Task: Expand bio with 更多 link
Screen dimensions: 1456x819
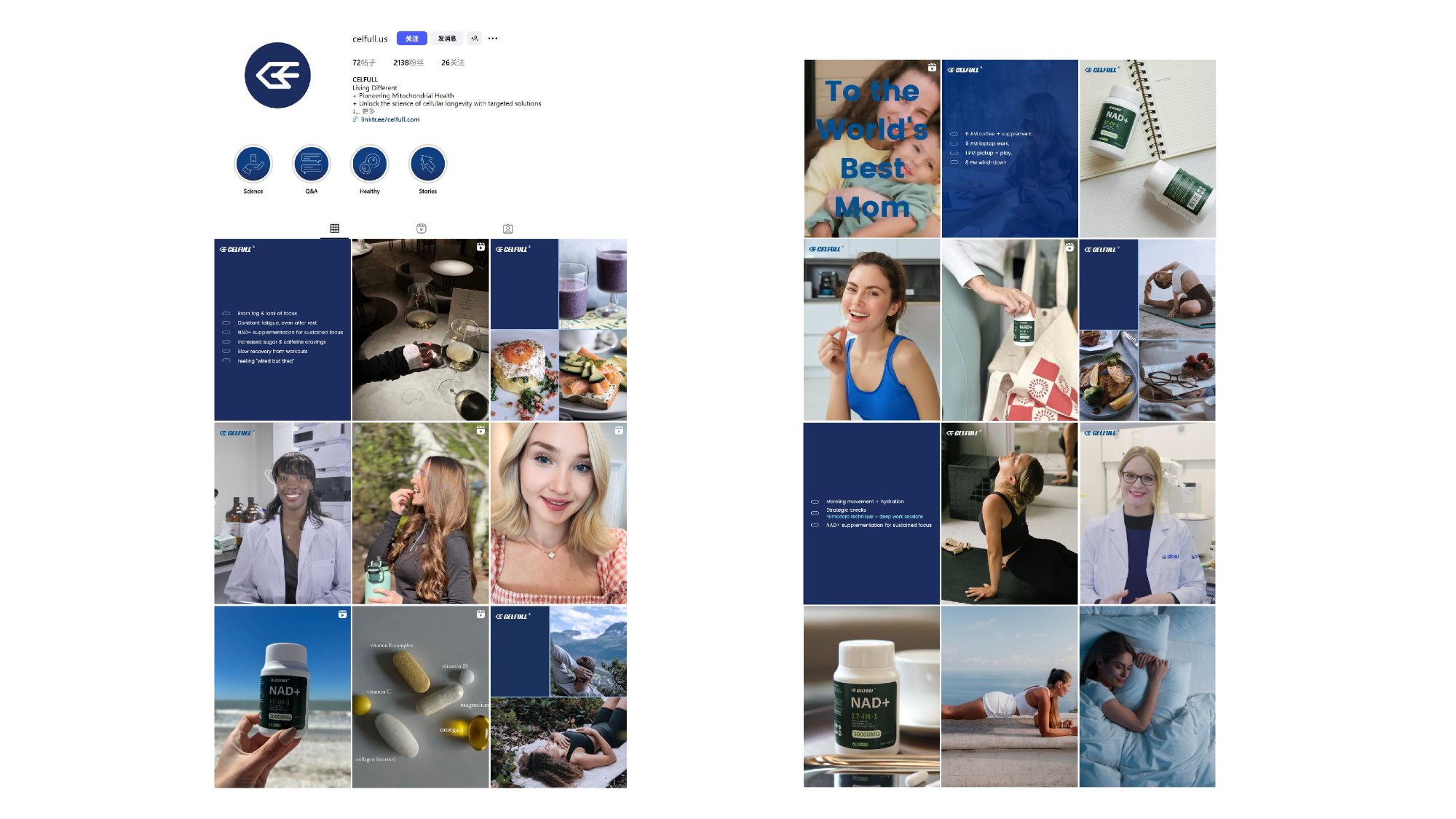Action: [368, 111]
